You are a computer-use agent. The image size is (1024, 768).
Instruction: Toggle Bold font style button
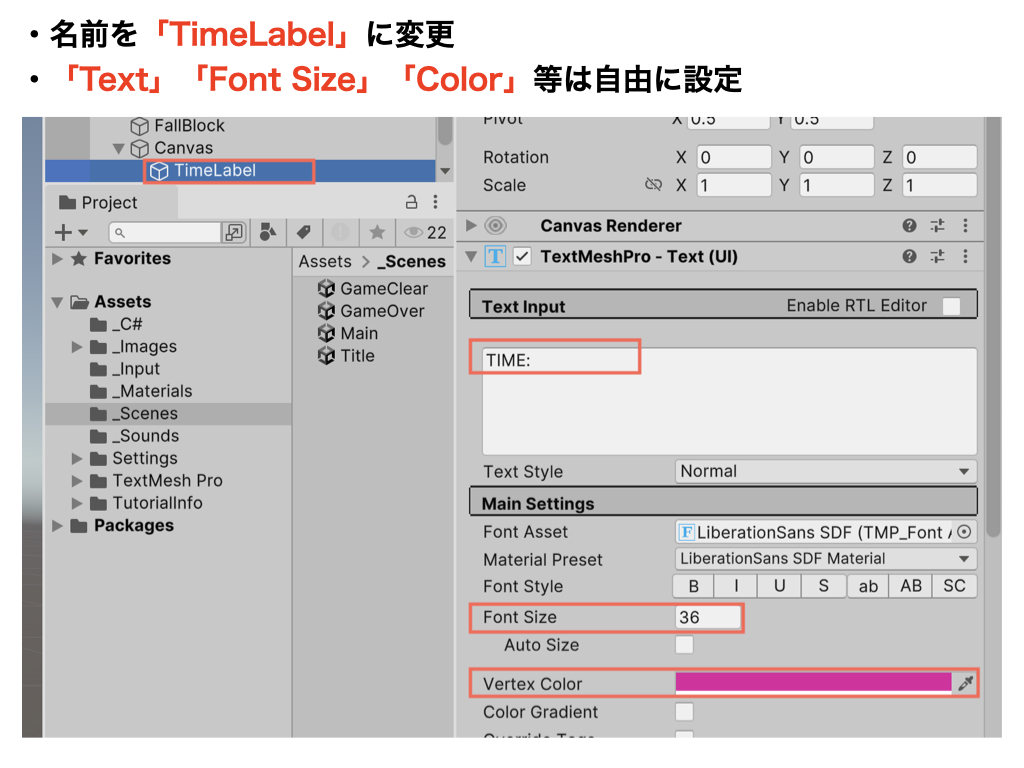tap(693, 586)
